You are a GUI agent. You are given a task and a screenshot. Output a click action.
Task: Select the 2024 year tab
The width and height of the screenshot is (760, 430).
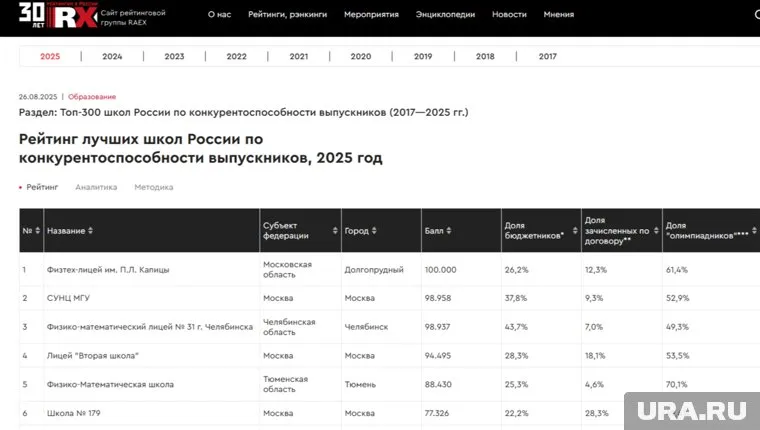(x=112, y=57)
